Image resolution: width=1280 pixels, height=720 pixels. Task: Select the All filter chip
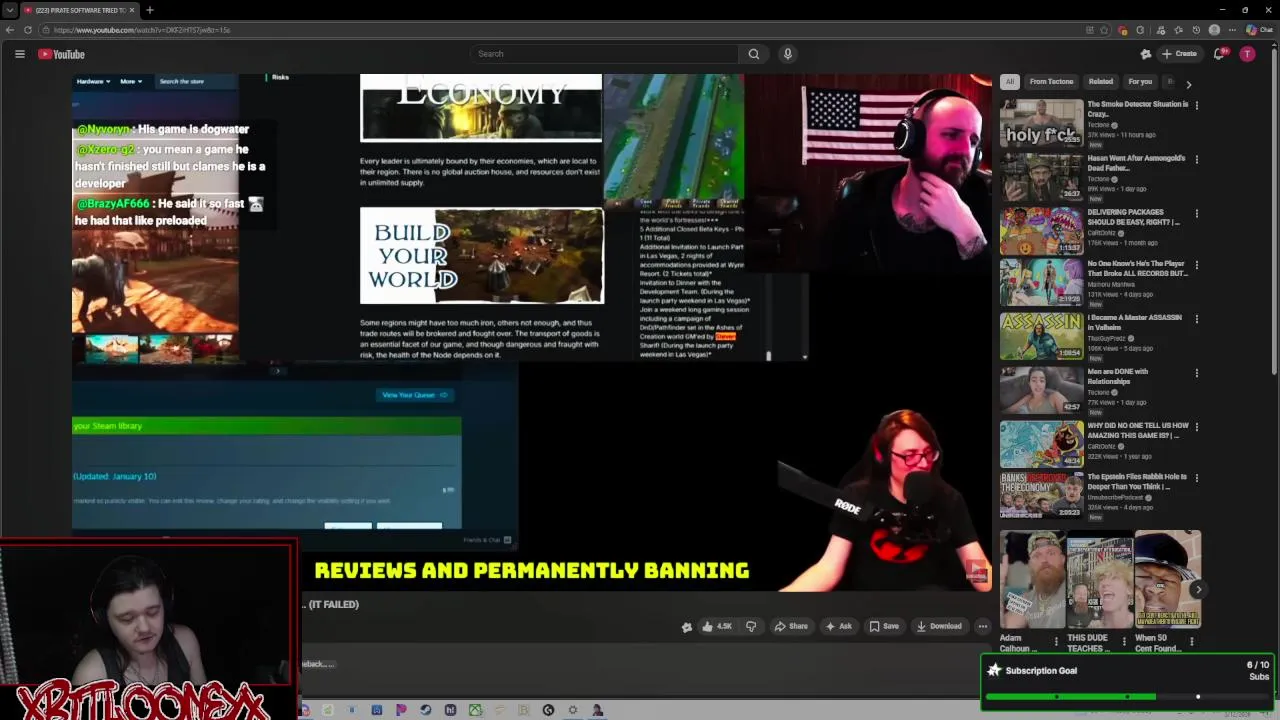point(1010,82)
